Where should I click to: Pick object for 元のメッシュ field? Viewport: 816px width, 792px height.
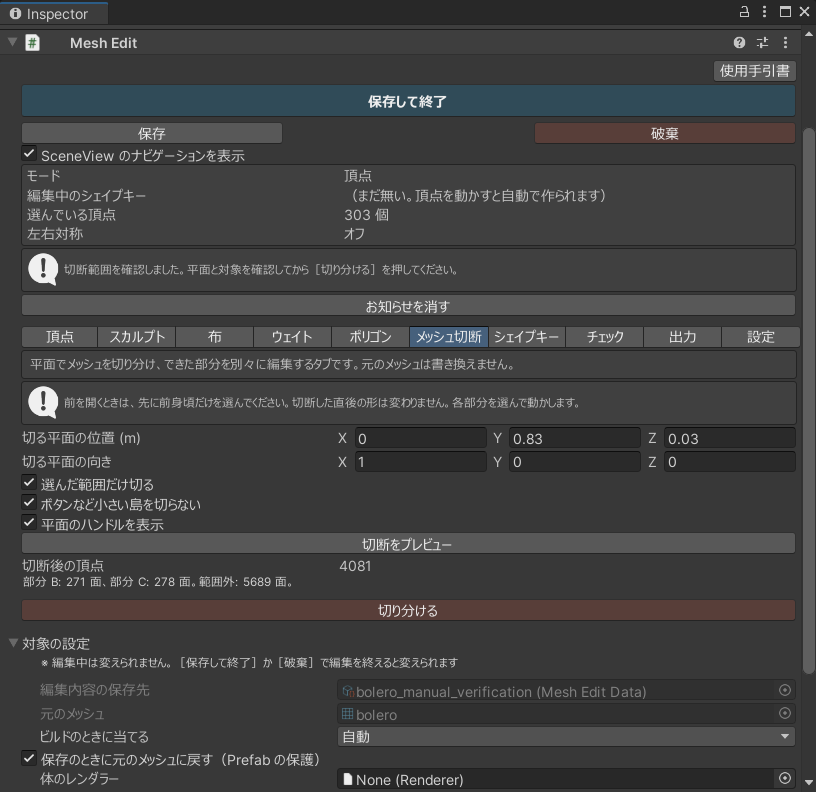tap(785, 713)
